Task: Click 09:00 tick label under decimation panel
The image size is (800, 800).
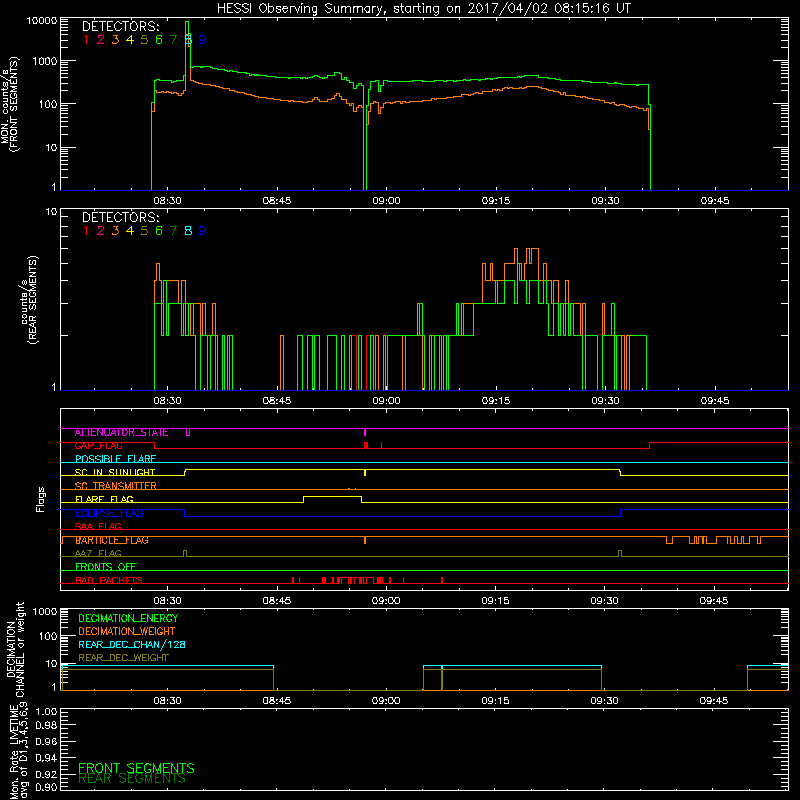Action: [x=386, y=701]
